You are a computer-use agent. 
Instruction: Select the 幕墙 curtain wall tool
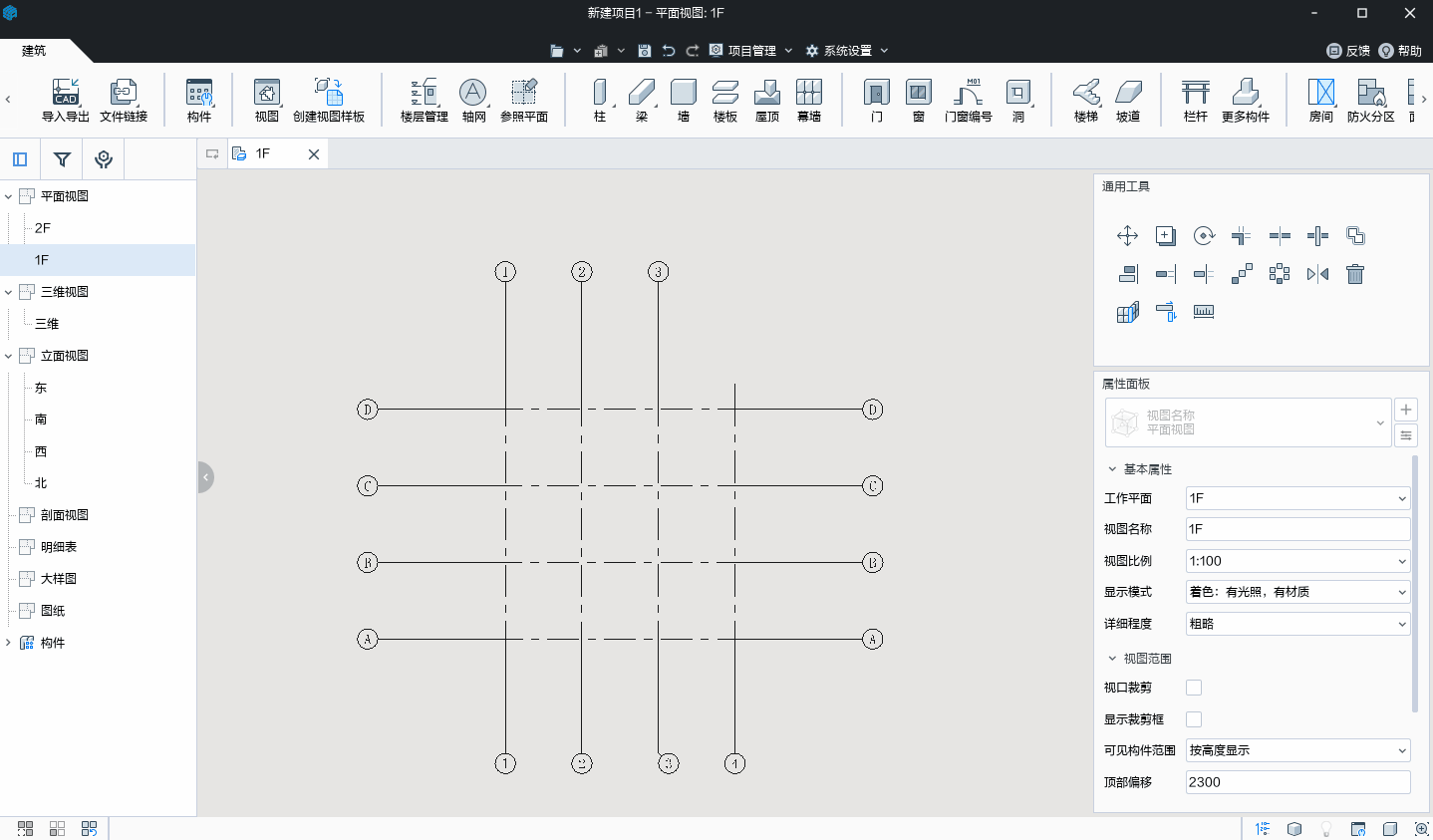pyautogui.click(x=809, y=101)
